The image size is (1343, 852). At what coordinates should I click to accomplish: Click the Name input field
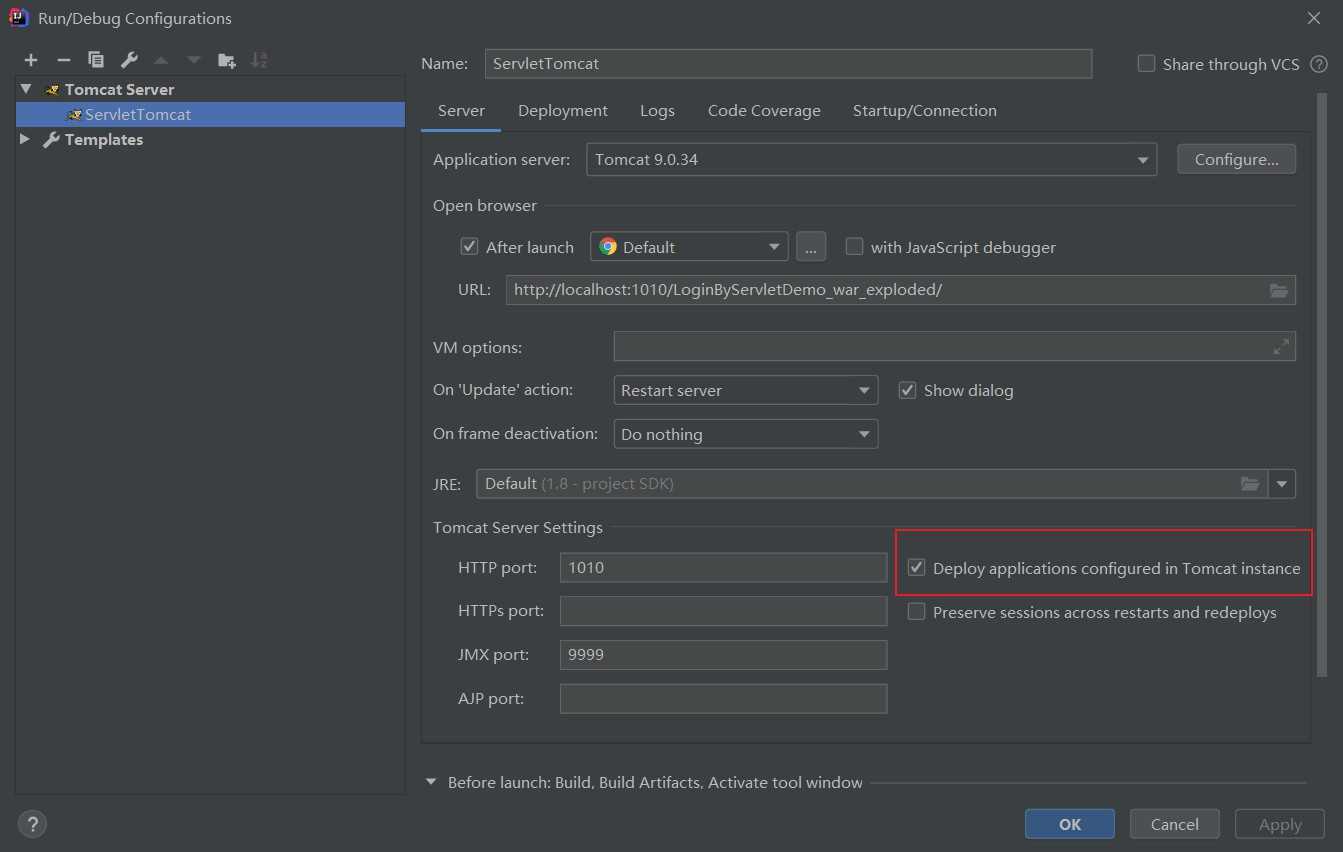(x=788, y=63)
